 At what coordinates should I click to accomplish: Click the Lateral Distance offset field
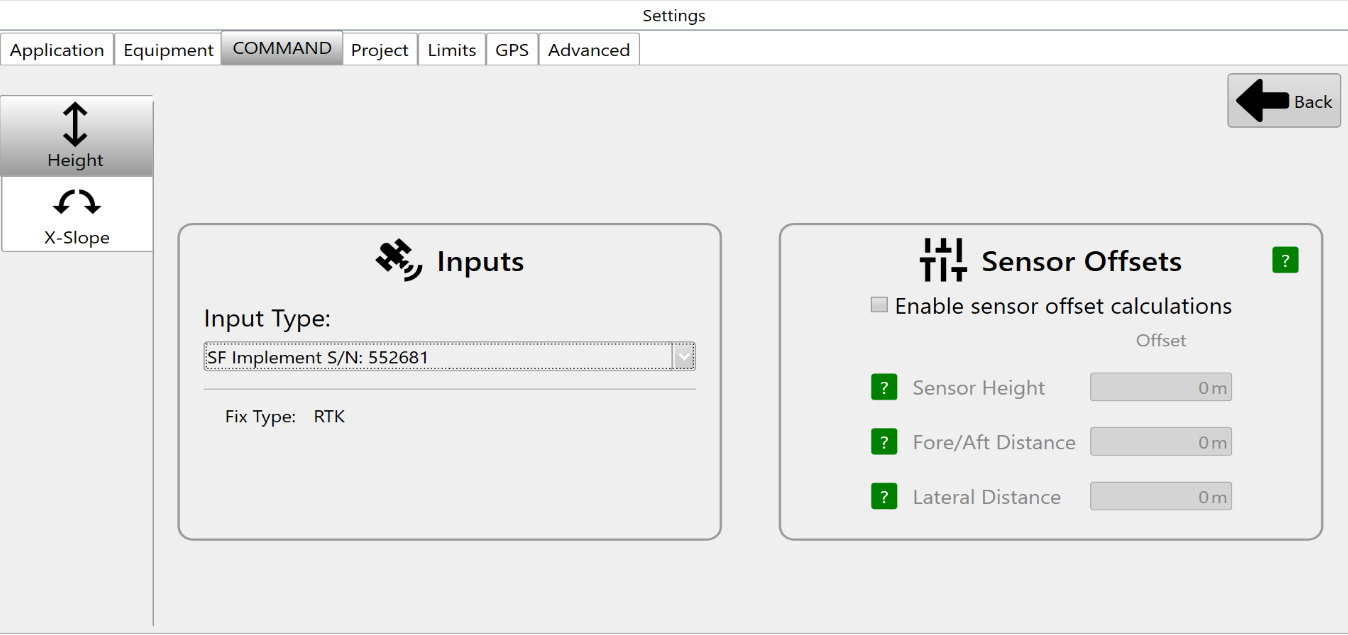[1161, 496]
